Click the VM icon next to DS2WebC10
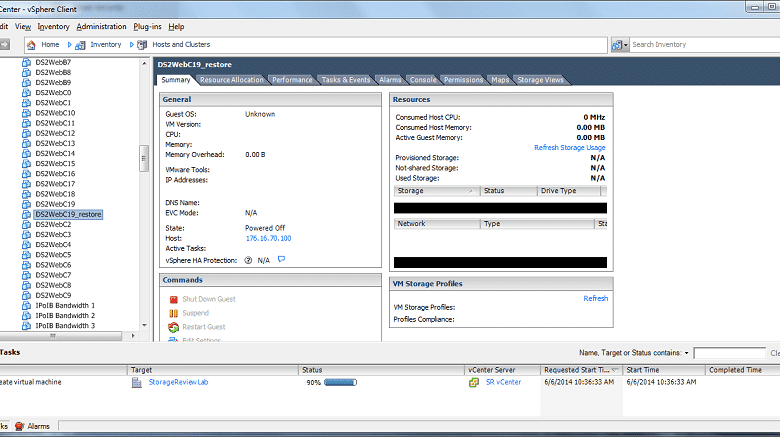Viewport: 780px width, 437px height. pos(26,113)
